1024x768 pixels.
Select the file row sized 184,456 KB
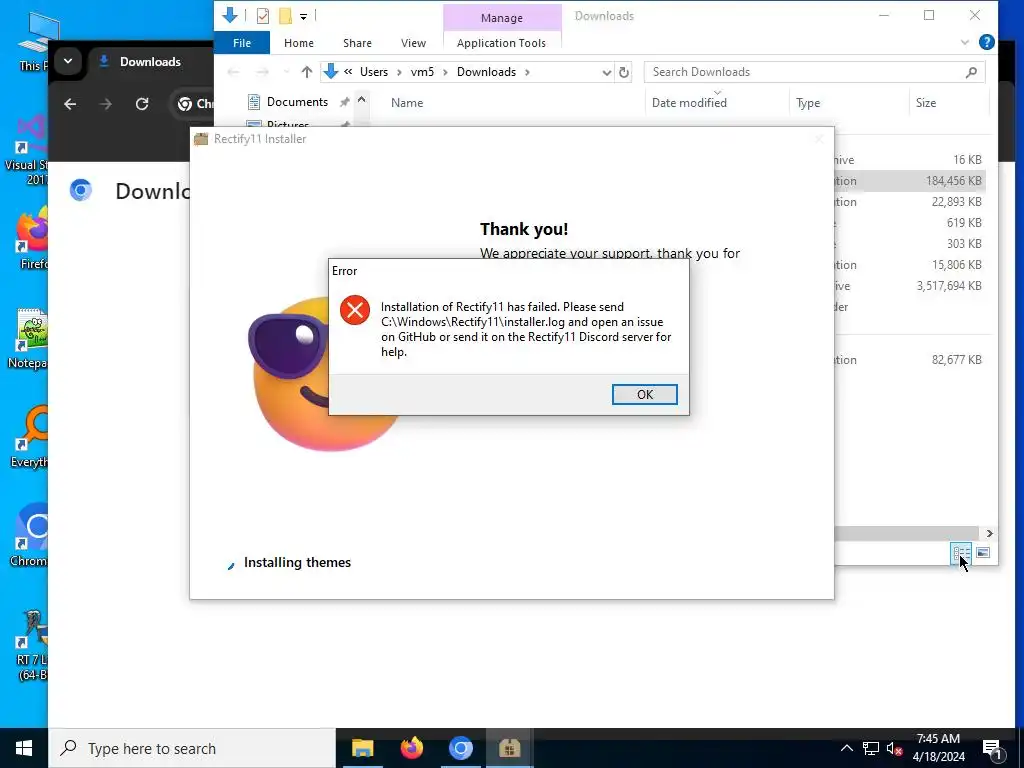pos(910,181)
